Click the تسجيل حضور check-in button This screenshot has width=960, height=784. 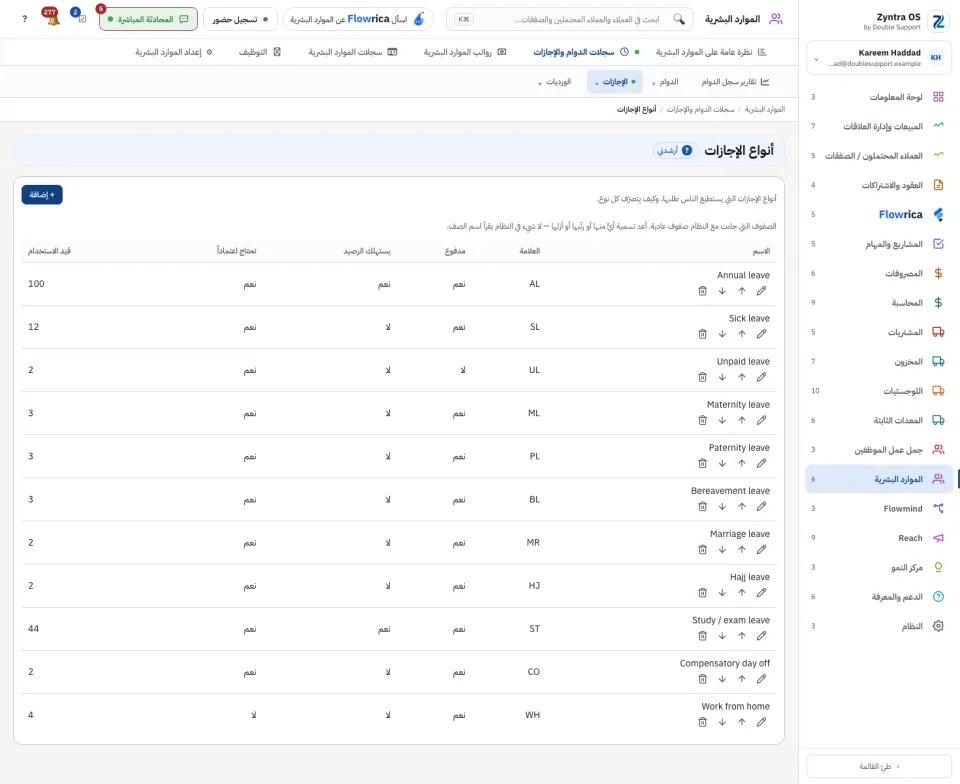coord(240,19)
